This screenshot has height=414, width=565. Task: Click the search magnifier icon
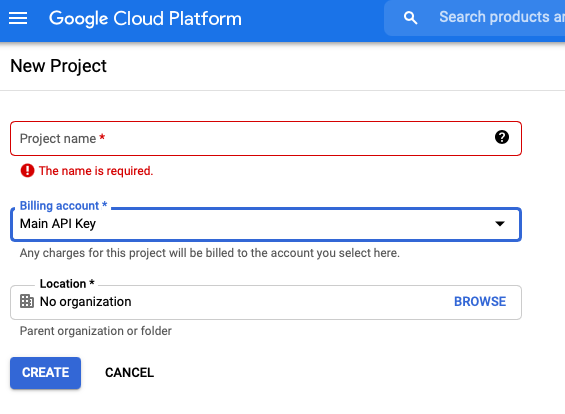(x=410, y=18)
